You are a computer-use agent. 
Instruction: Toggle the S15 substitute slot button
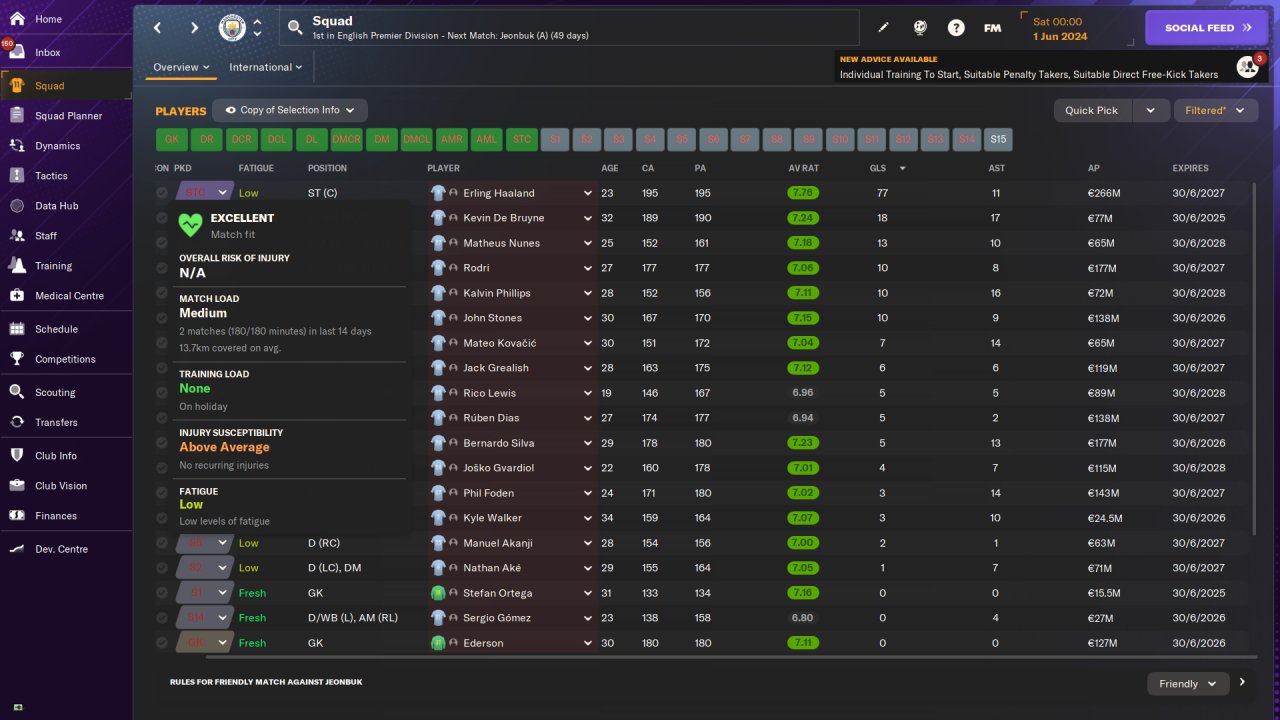[998, 139]
